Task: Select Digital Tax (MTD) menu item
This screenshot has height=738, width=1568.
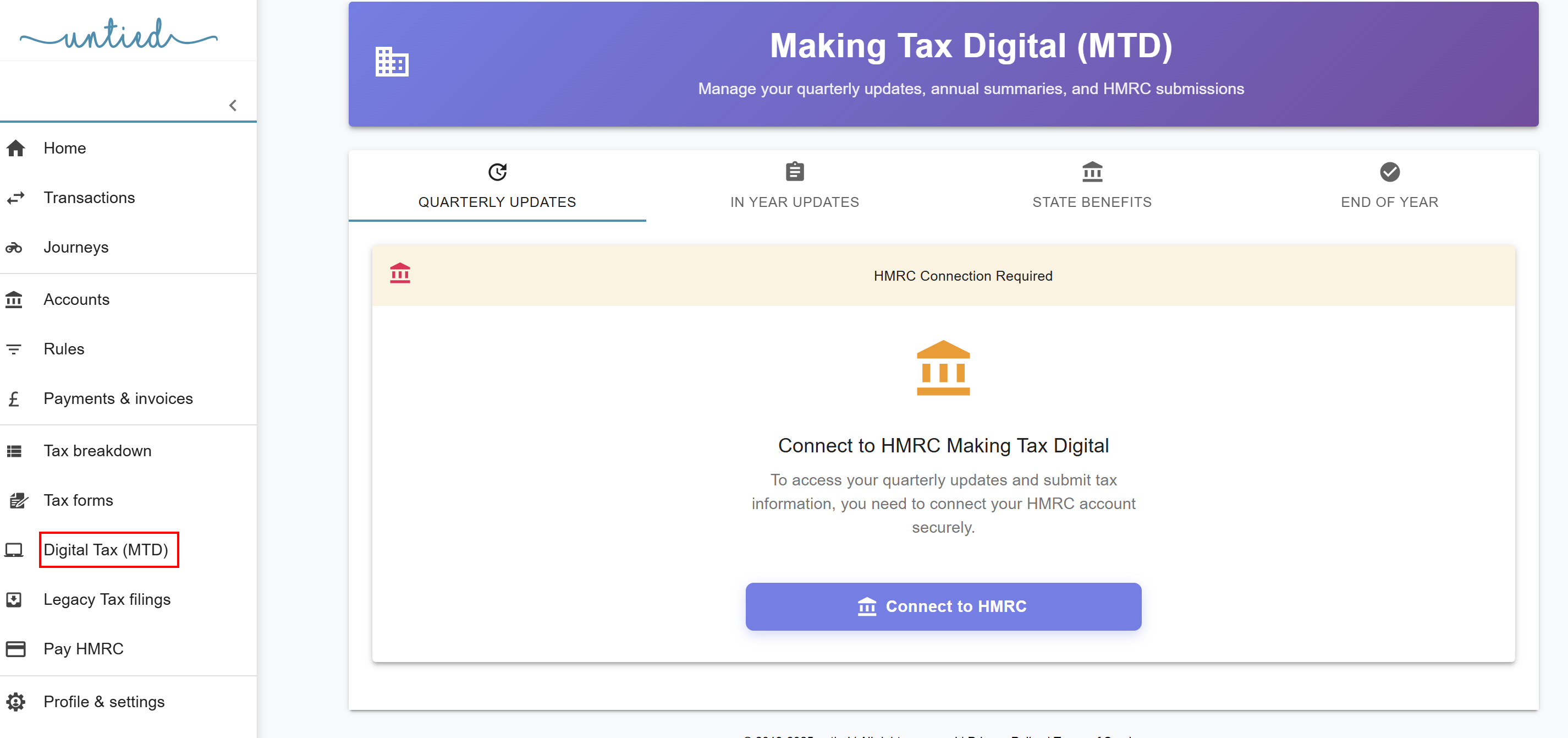Action: pos(129,550)
